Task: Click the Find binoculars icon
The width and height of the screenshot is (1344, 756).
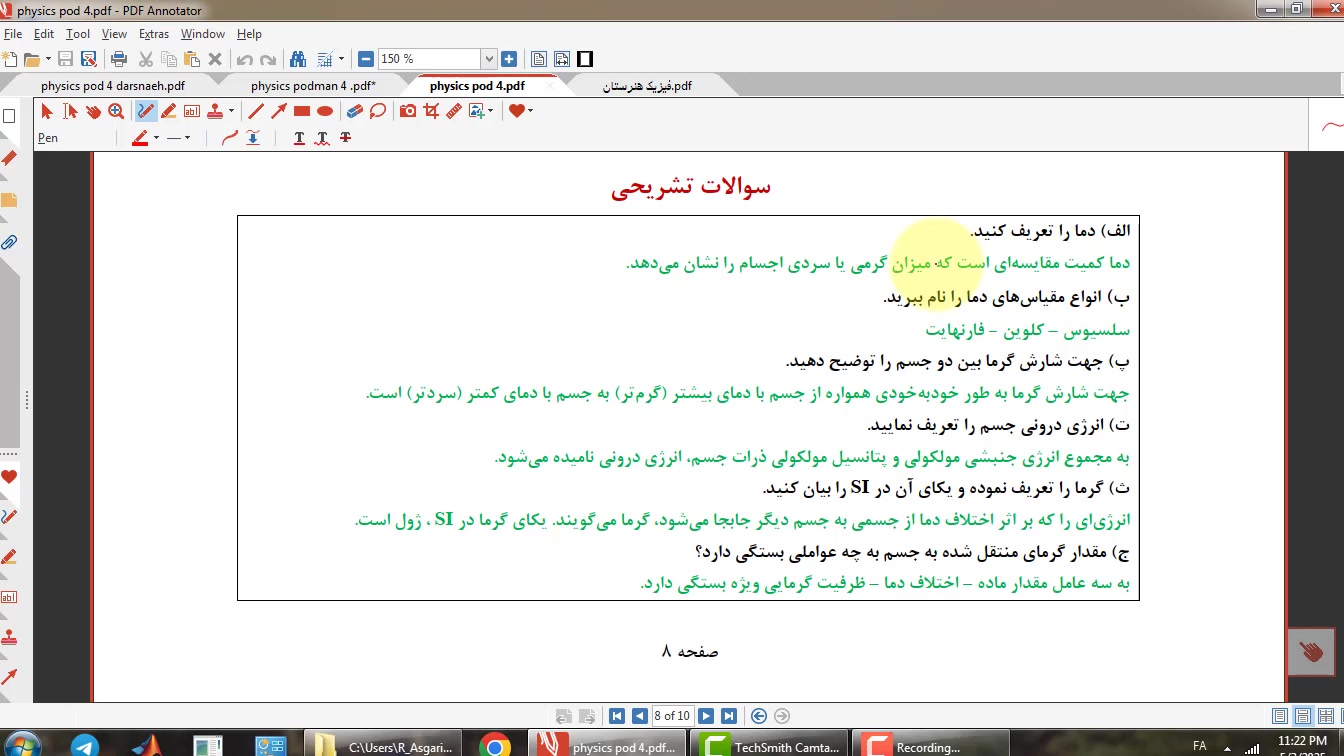Action: 297,59
